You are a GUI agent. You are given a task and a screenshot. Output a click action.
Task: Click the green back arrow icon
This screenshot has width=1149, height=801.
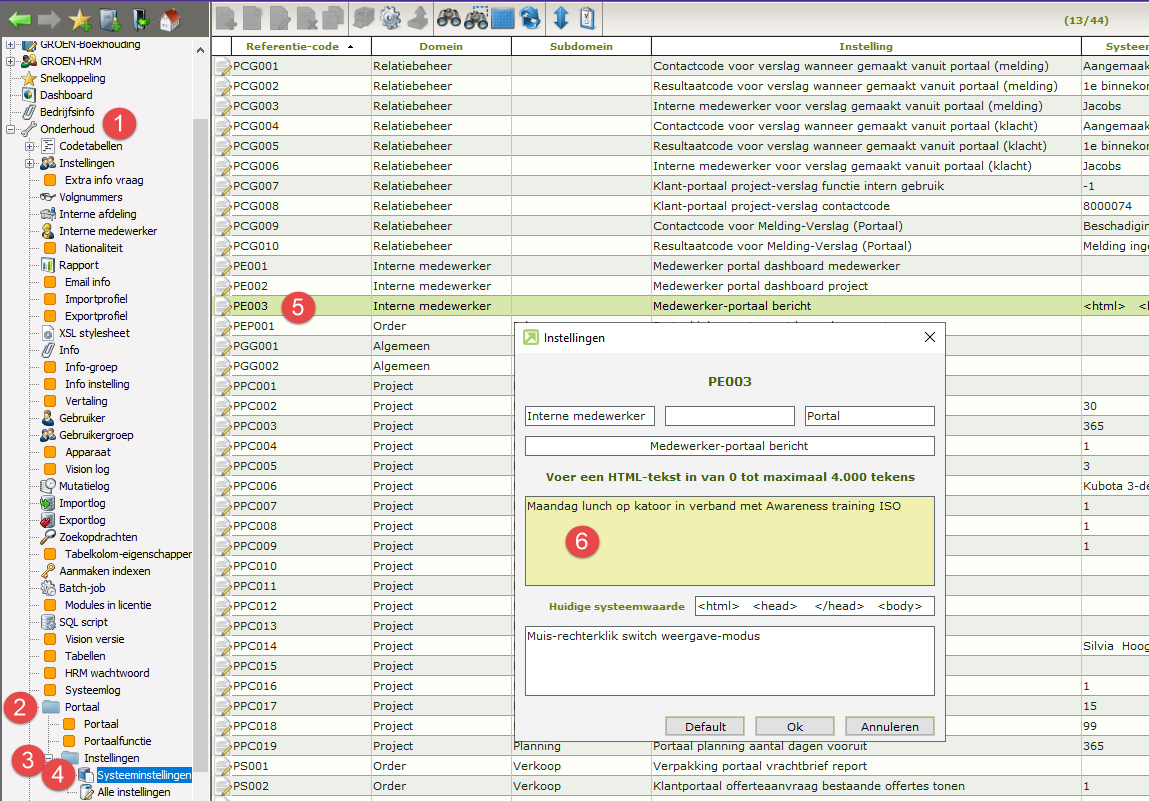point(19,17)
